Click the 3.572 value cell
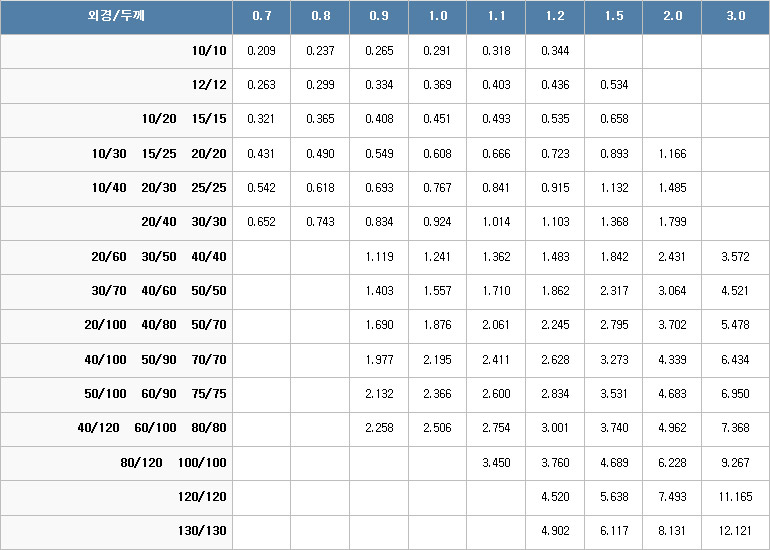 coord(736,257)
